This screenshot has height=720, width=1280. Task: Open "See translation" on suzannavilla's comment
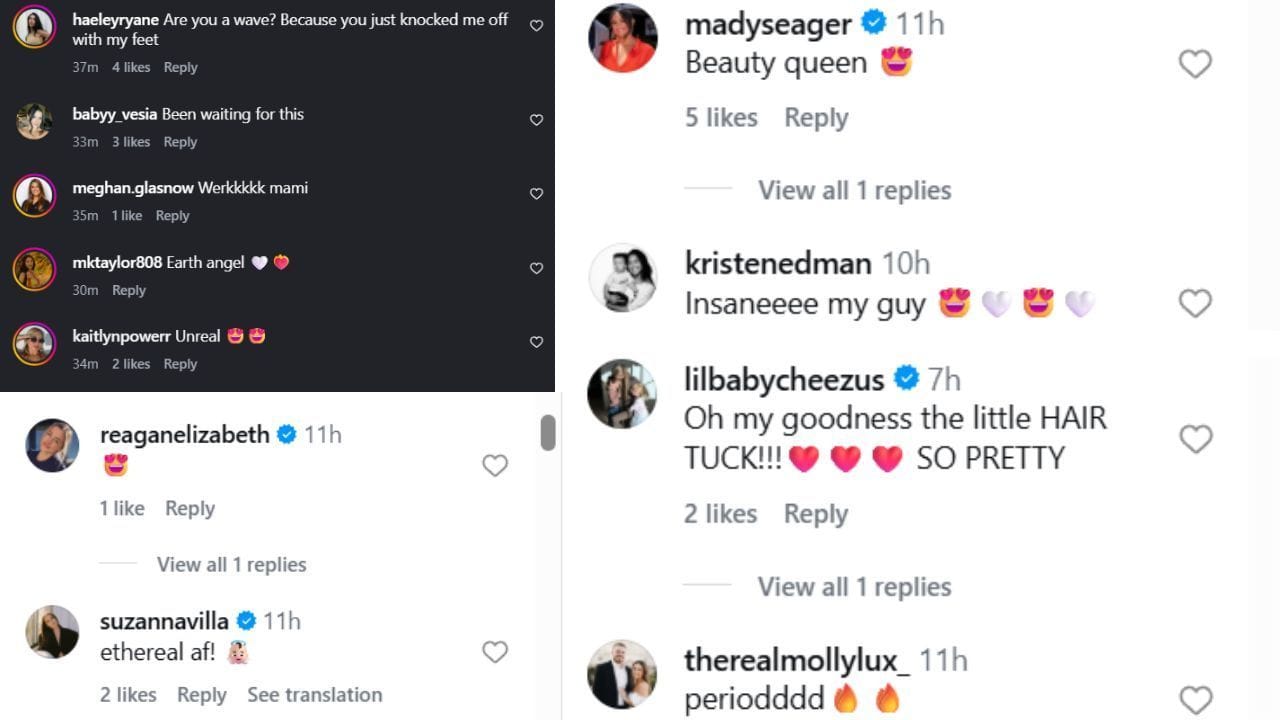(314, 694)
